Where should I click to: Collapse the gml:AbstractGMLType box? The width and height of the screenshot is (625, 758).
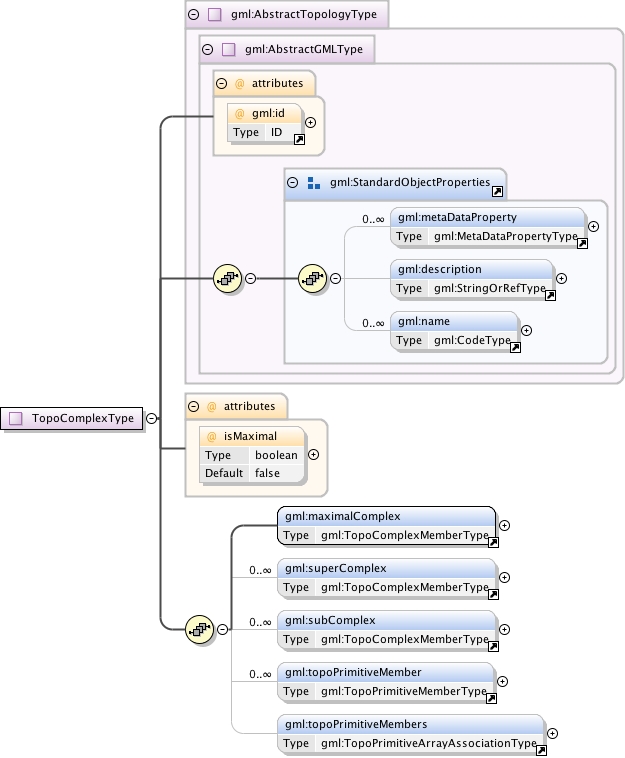coord(207,49)
